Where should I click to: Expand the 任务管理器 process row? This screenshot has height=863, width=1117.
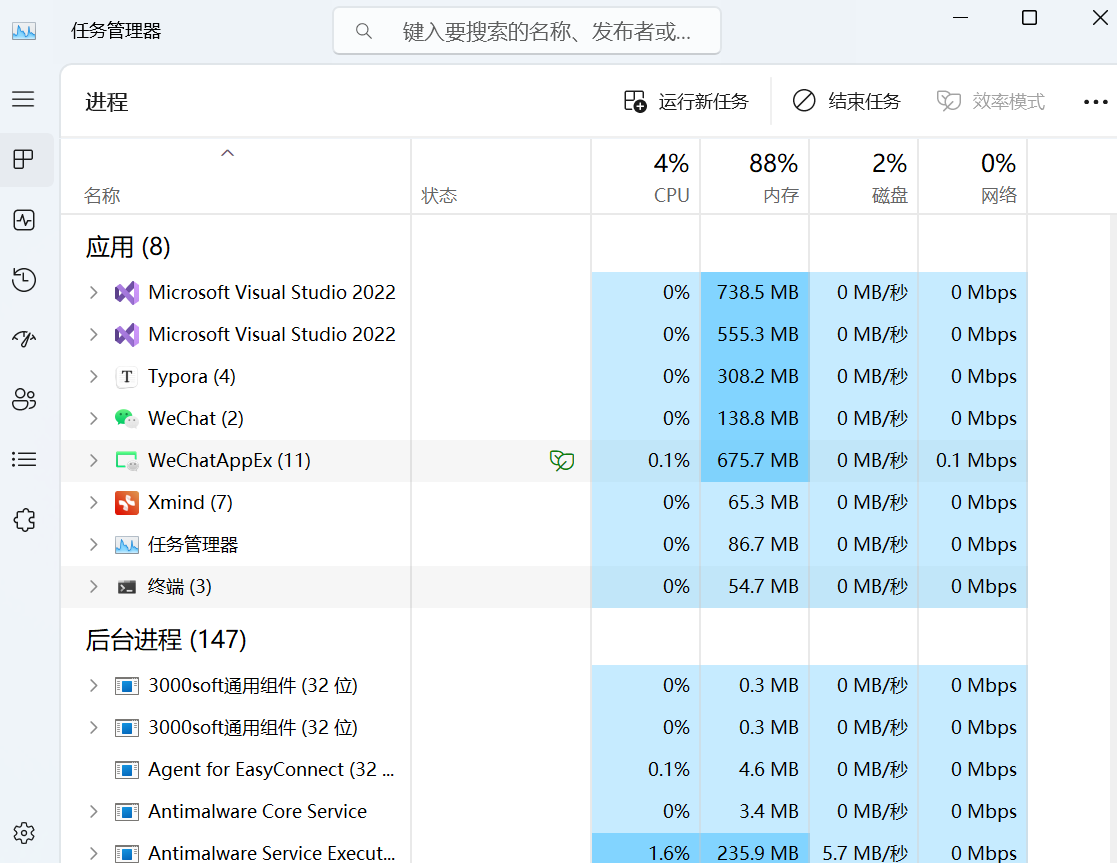point(93,544)
